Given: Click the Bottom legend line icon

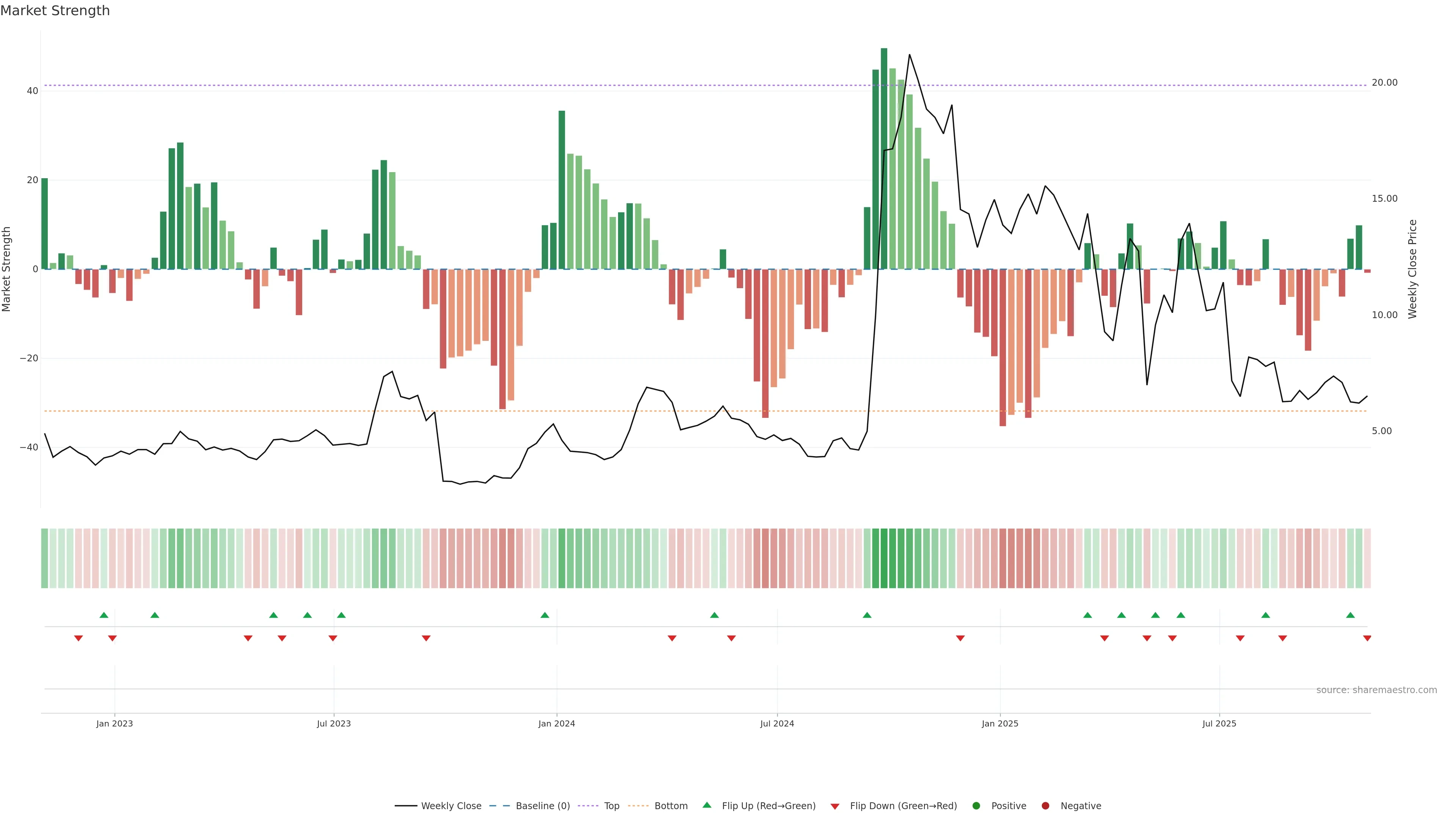Looking at the screenshot, I should click(x=638, y=806).
